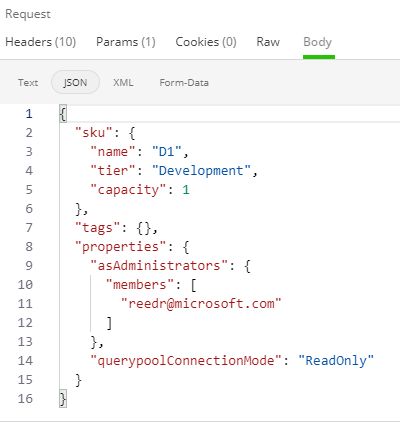Click the "Development" value
This screenshot has width=400, height=422.
(x=201, y=171)
